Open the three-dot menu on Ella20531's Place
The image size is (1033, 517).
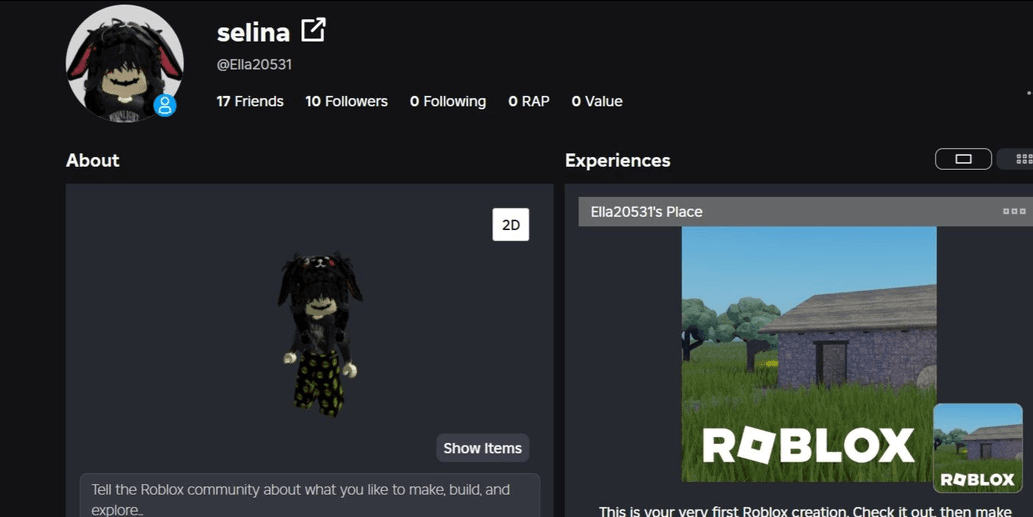pos(1014,211)
